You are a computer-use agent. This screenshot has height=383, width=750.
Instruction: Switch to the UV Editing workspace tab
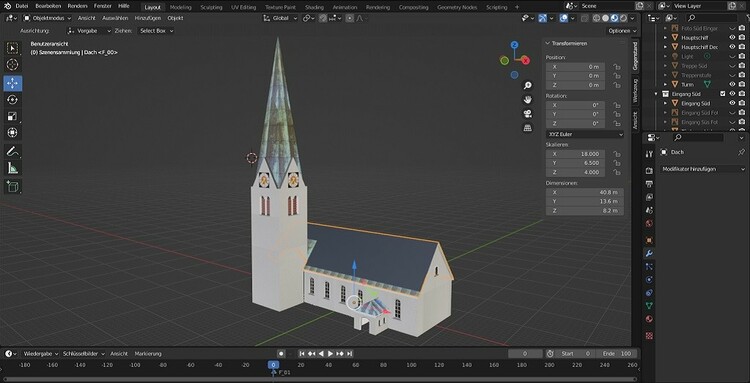(x=243, y=7)
